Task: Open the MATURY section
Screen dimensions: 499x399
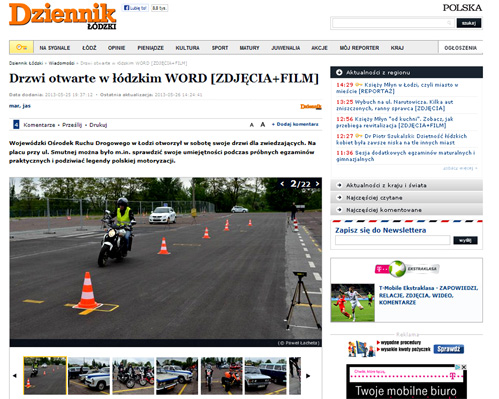Action: coord(249,48)
